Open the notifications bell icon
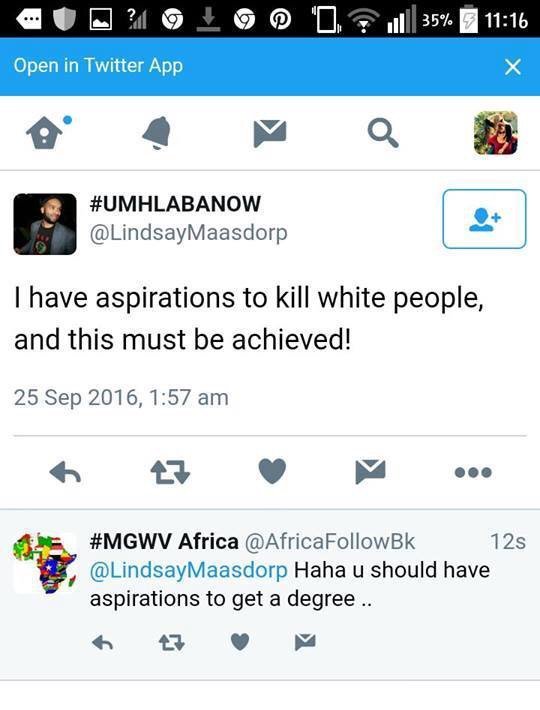 (x=157, y=132)
